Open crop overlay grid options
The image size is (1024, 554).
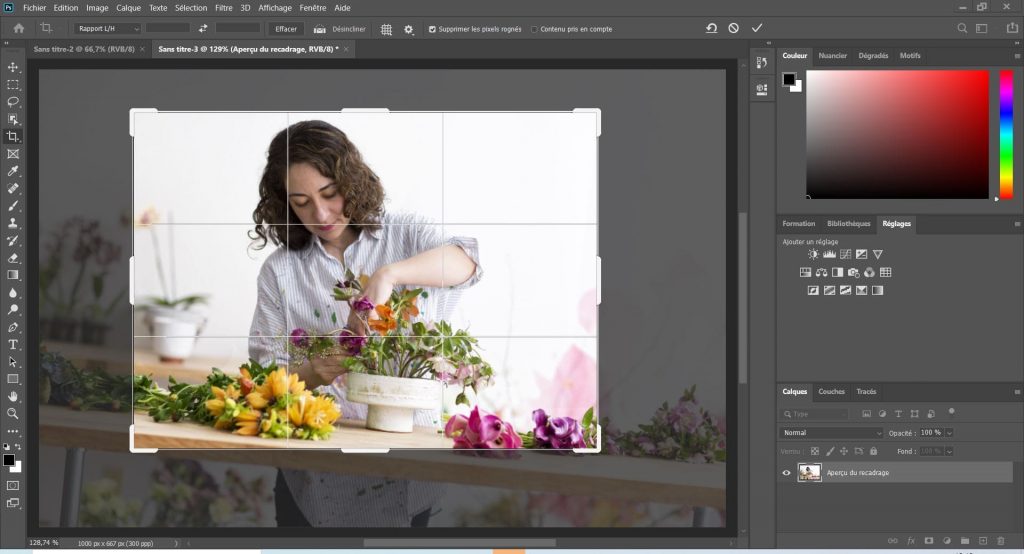pos(386,29)
